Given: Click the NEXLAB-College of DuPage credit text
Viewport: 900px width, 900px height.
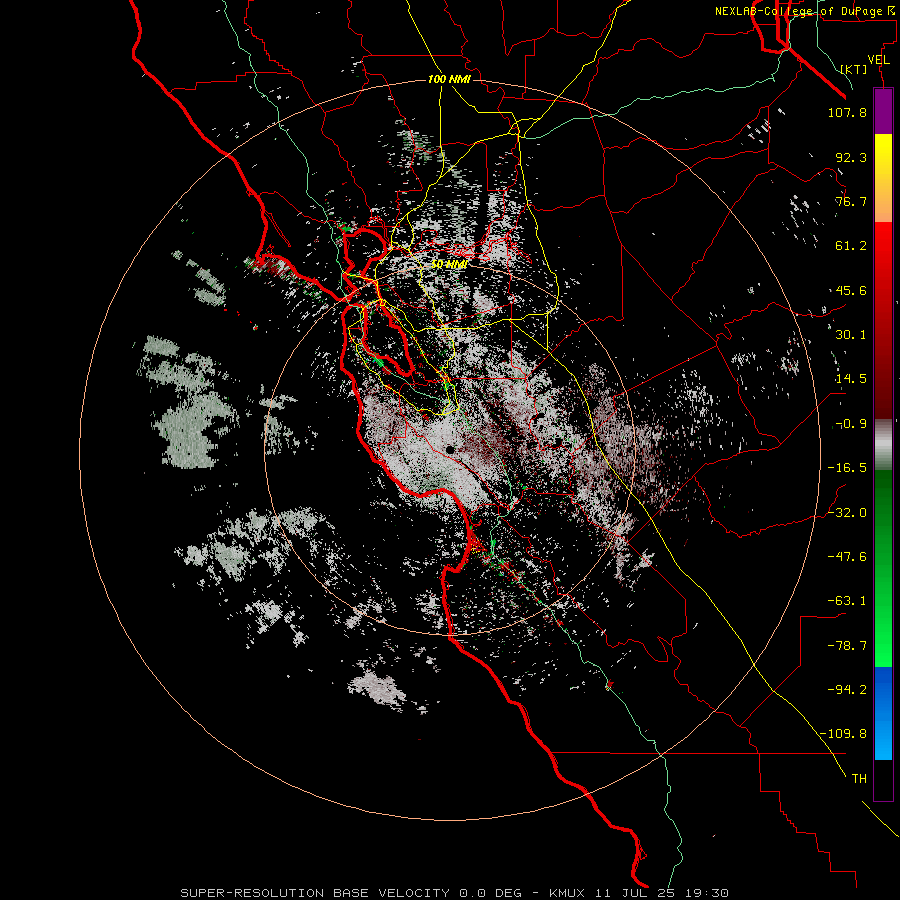Looking at the screenshot, I should tap(805, 11).
